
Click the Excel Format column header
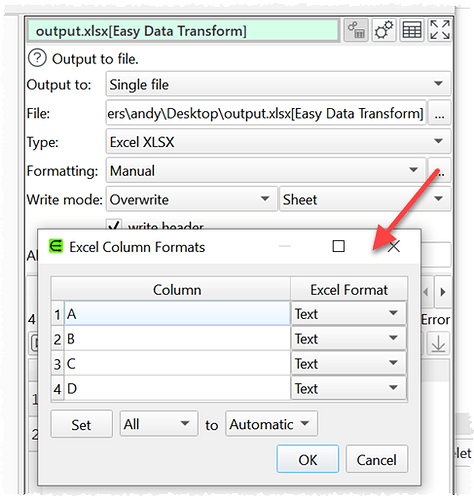349,289
